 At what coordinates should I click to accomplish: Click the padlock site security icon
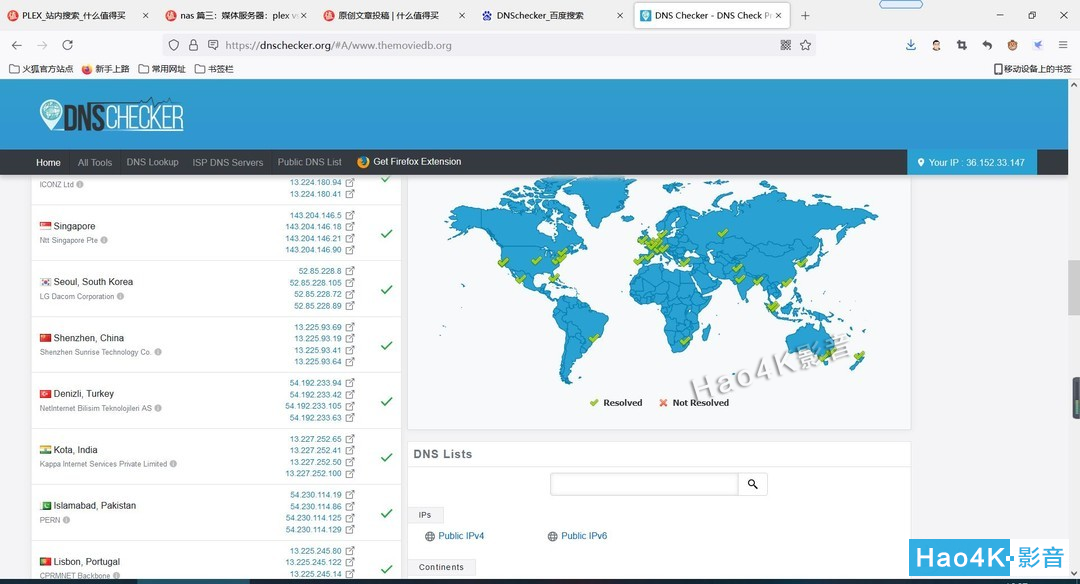pyautogui.click(x=194, y=45)
